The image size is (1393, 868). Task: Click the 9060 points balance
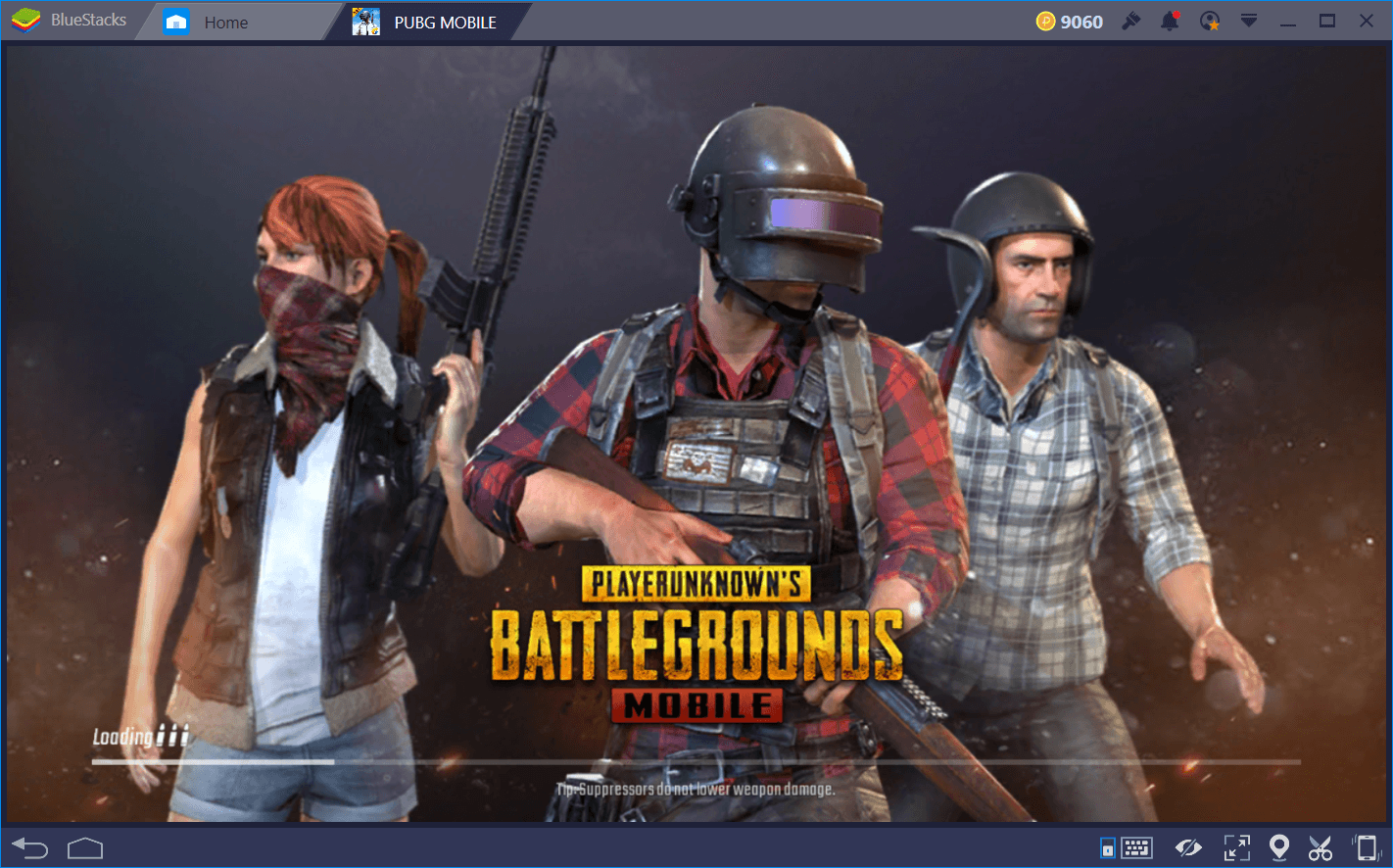pos(1081,22)
